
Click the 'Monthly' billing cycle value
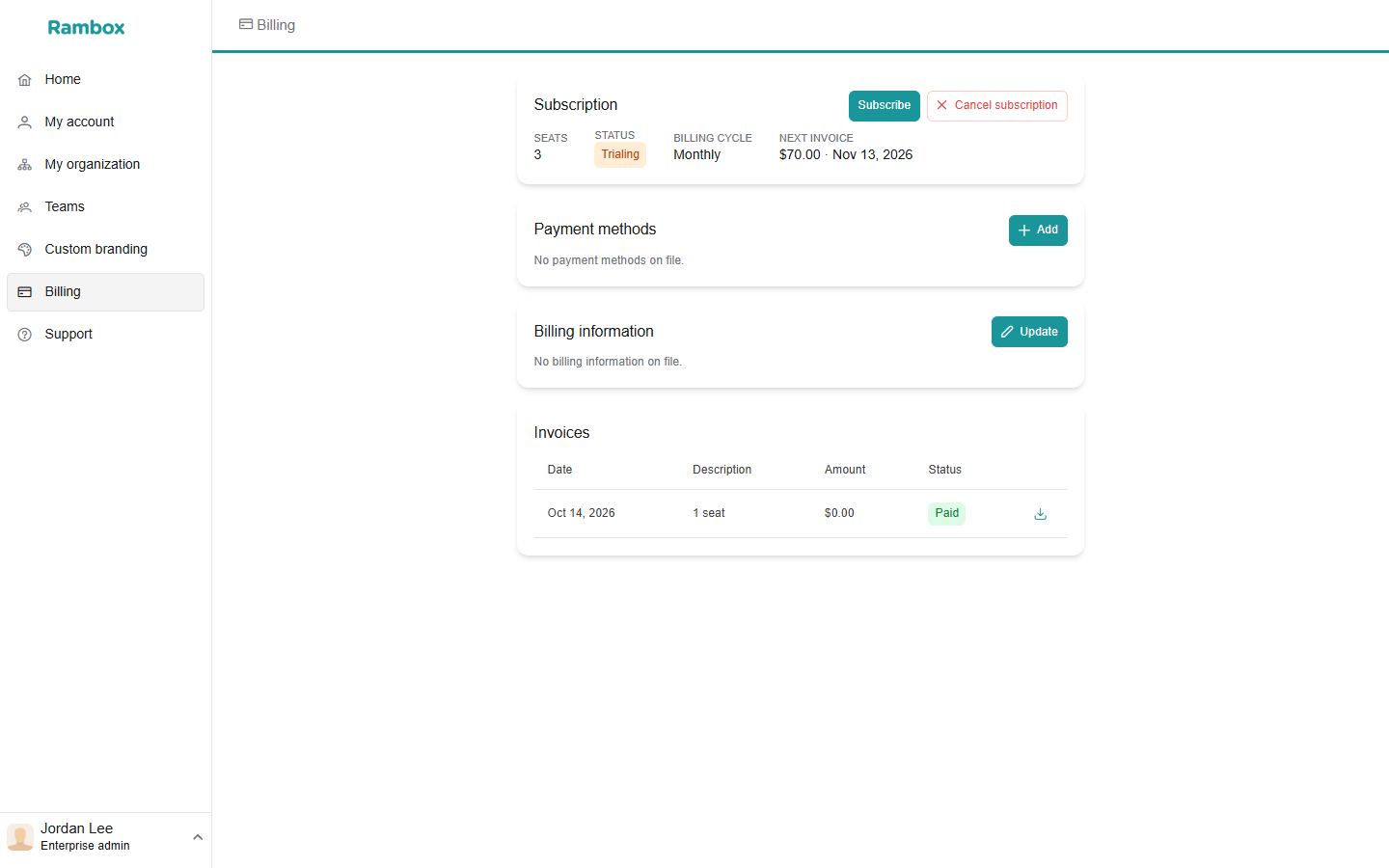pos(697,155)
